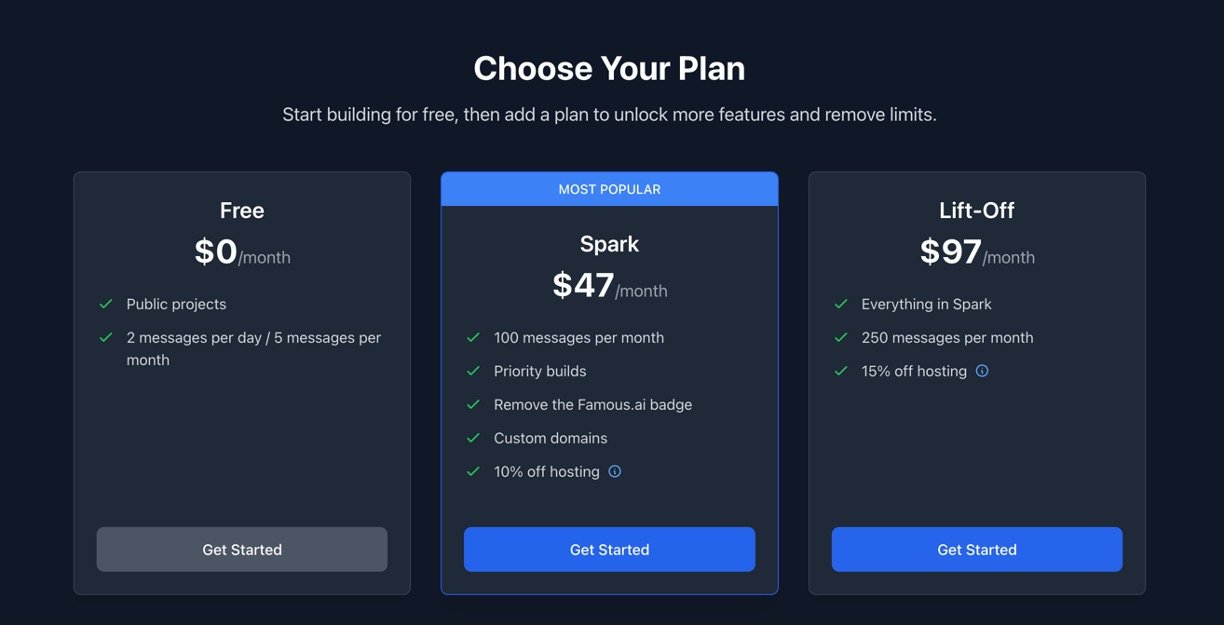Click the MOST POPULAR banner
1224x626 pixels.
click(609, 189)
